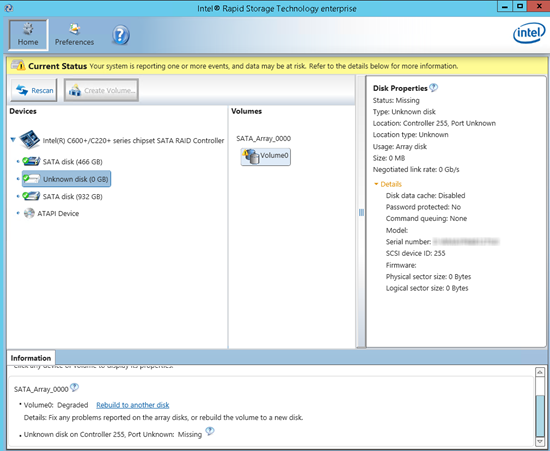Click the Rebuild to another disk link
Viewport: 550px width, 451px height.
(x=133, y=405)
